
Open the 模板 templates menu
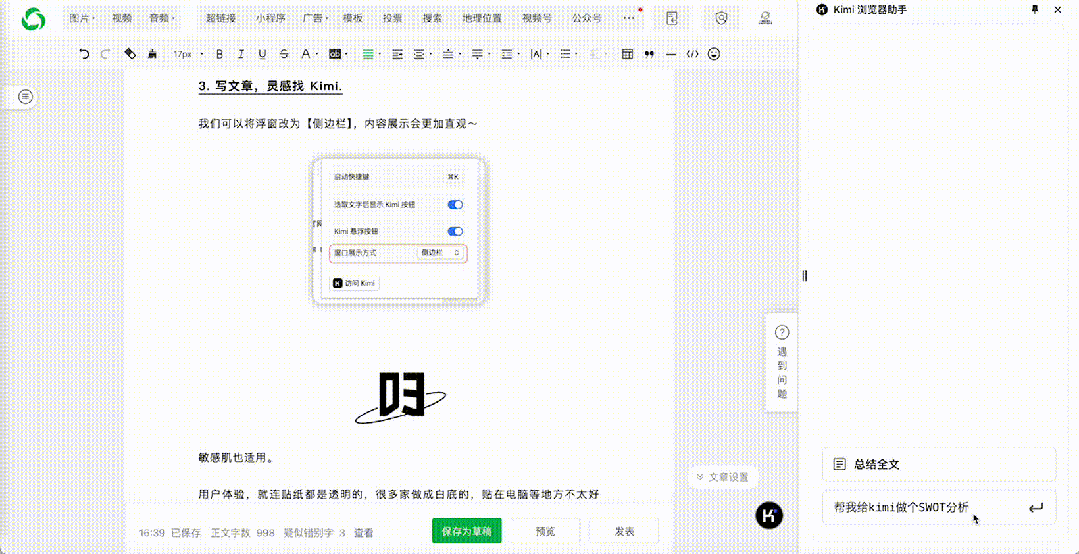coord(352,18)
